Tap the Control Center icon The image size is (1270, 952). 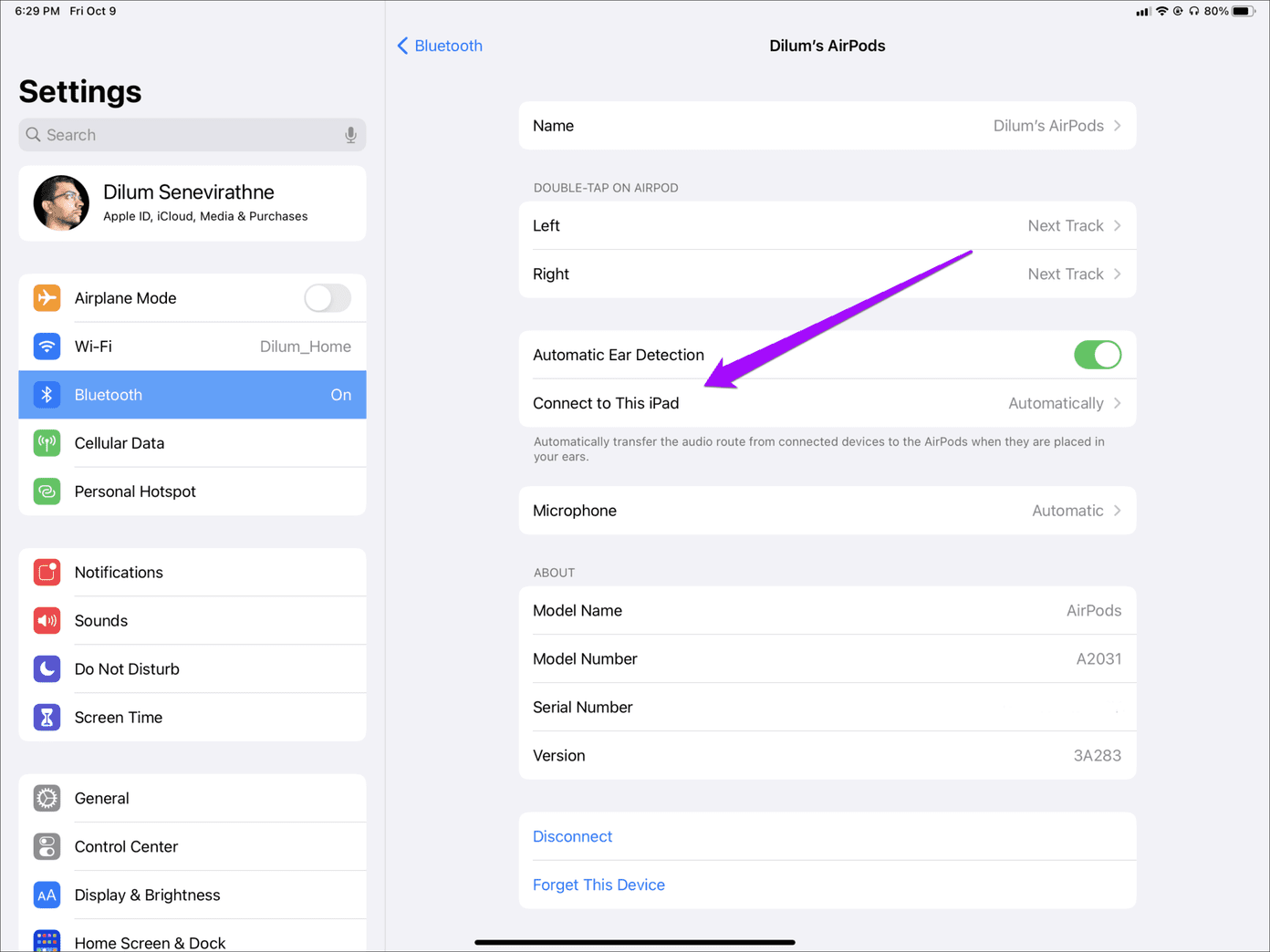click(47, 846)
